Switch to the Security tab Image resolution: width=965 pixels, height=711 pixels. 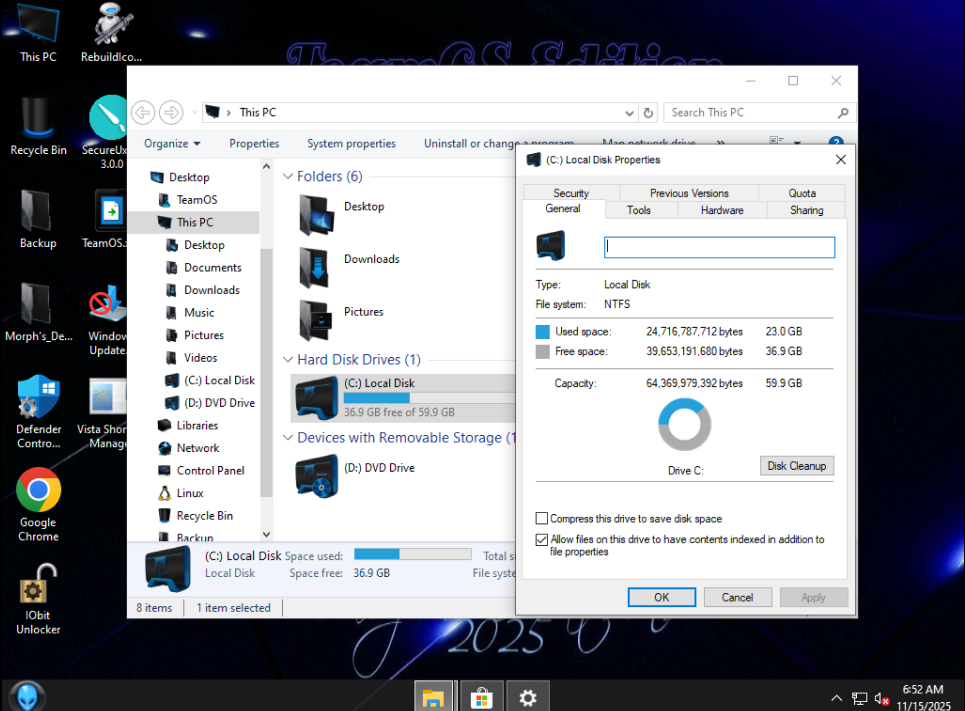click(x=570, y=193)
